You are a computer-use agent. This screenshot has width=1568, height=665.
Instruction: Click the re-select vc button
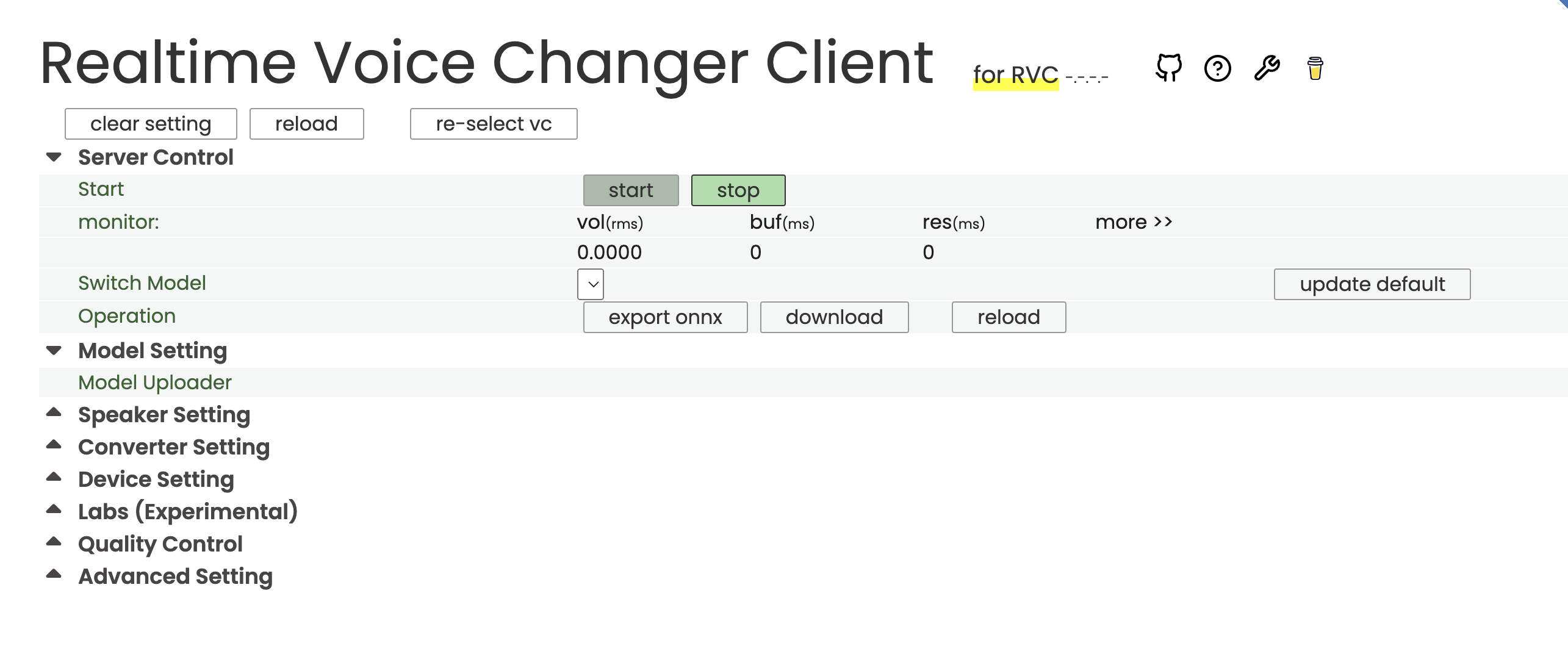(x=493, y=123)
